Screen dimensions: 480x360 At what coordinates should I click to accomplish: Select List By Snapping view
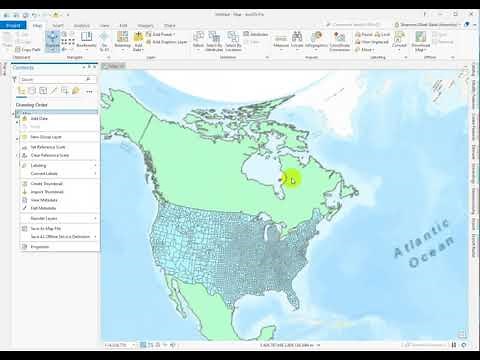tap(65, 91)
